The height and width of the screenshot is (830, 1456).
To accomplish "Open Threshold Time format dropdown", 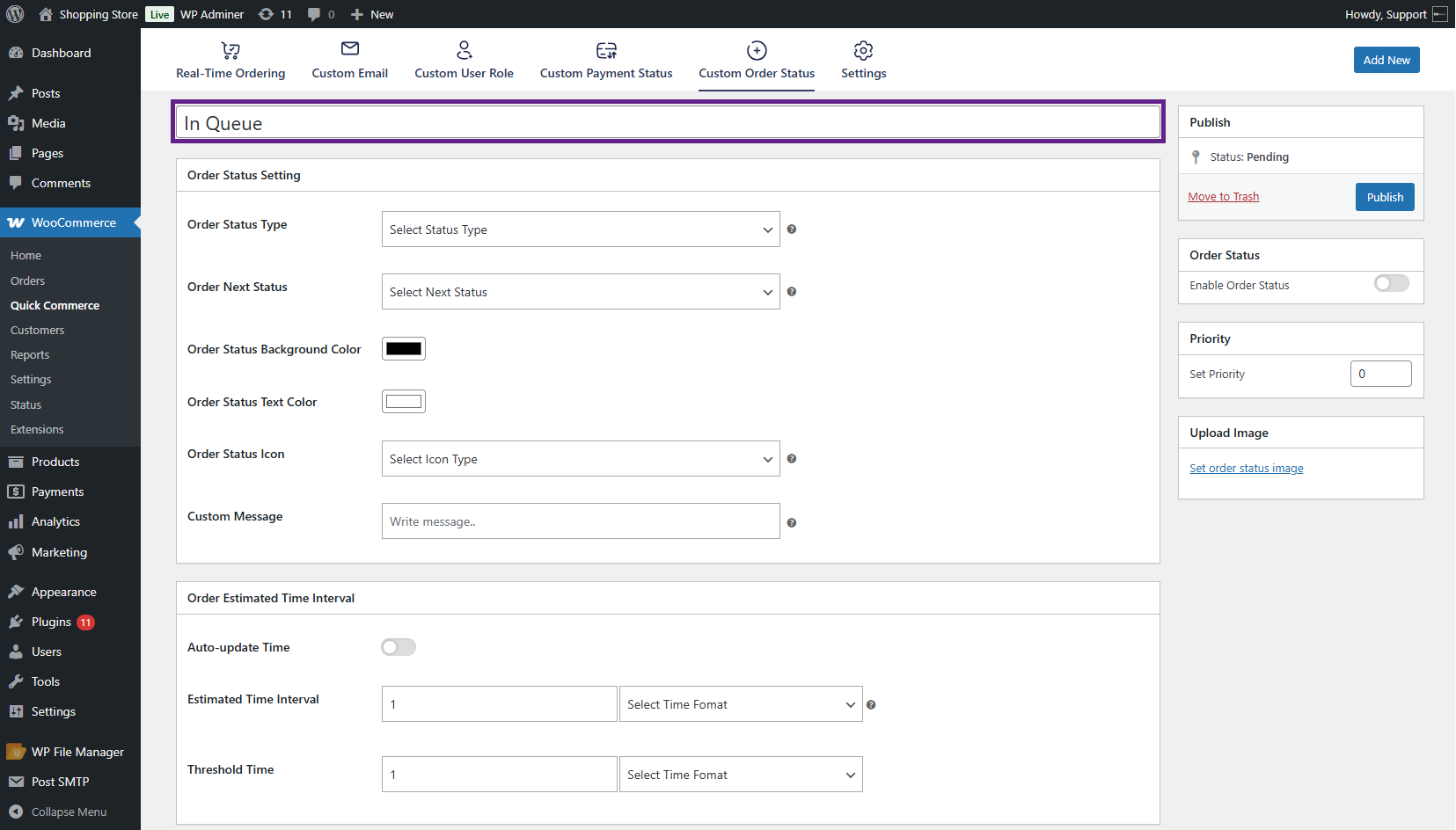I will coord(740,775).
